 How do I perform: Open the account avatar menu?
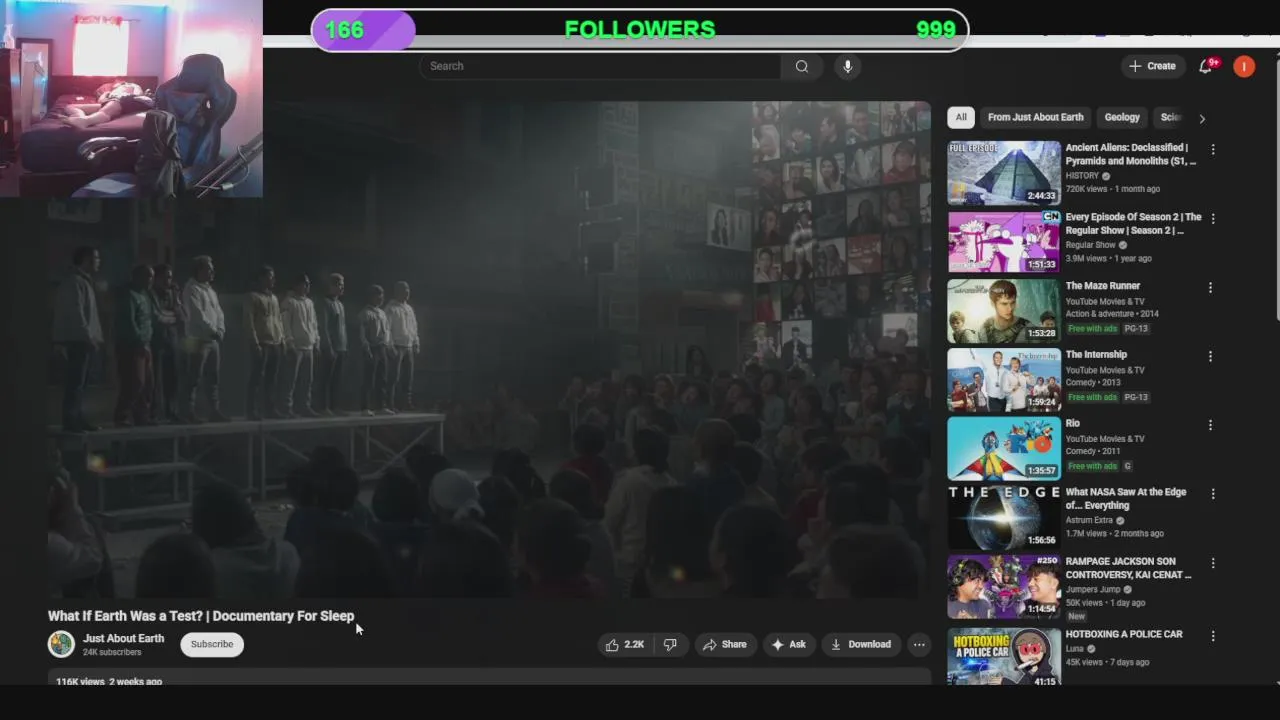(x=1244, y=66)
